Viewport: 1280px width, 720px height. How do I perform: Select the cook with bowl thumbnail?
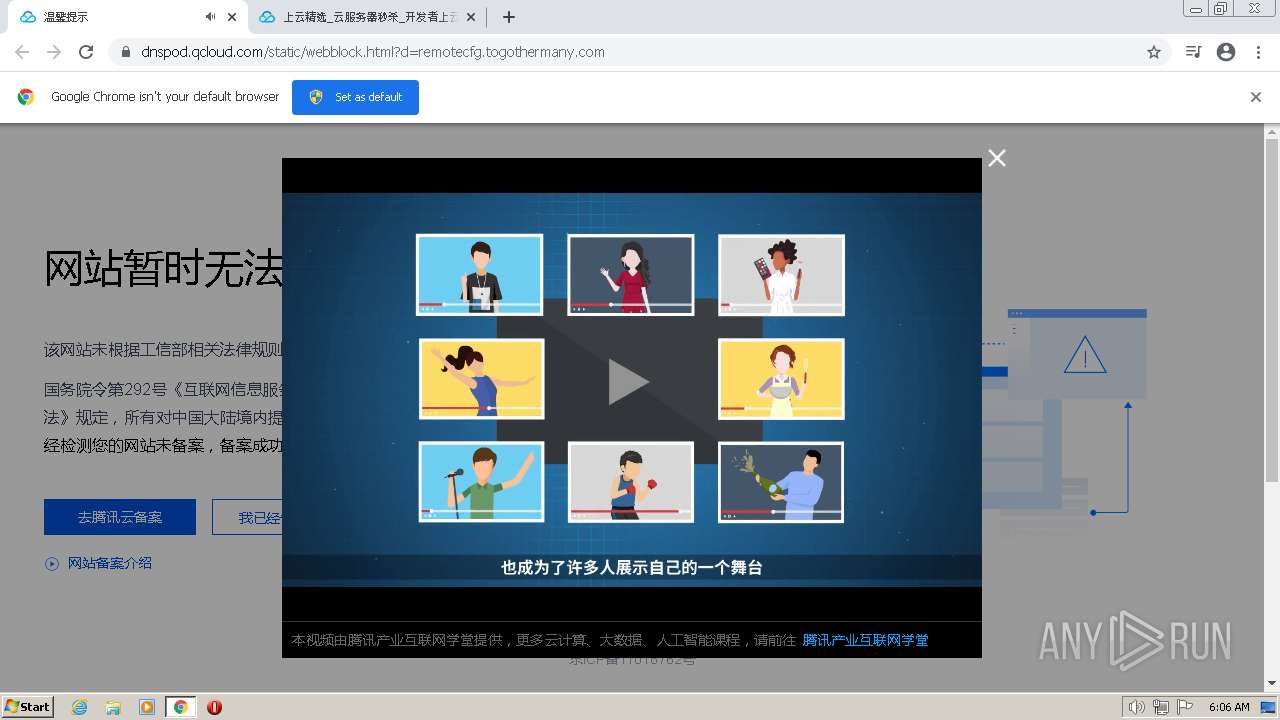tap(781, 379)
